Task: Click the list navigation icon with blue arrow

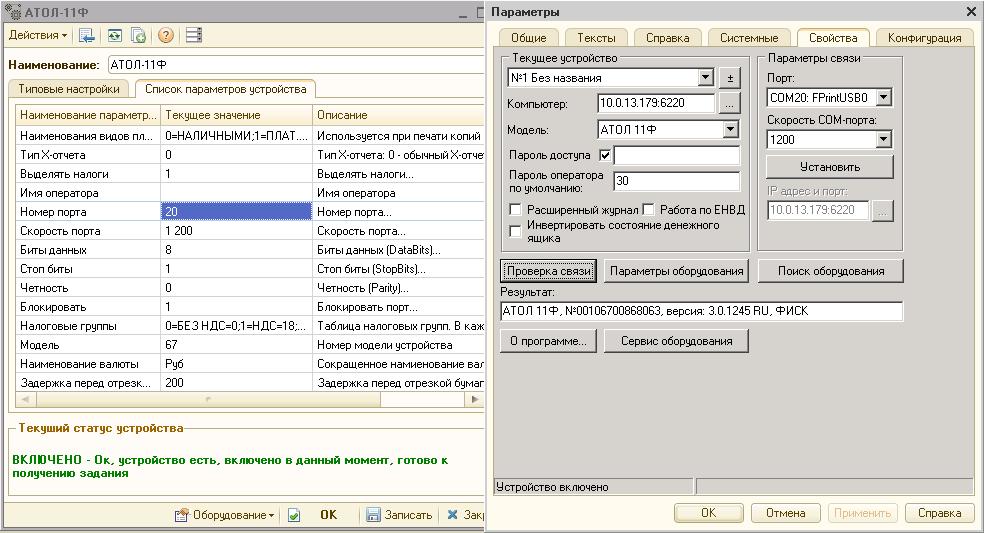Action: [87, 36]
